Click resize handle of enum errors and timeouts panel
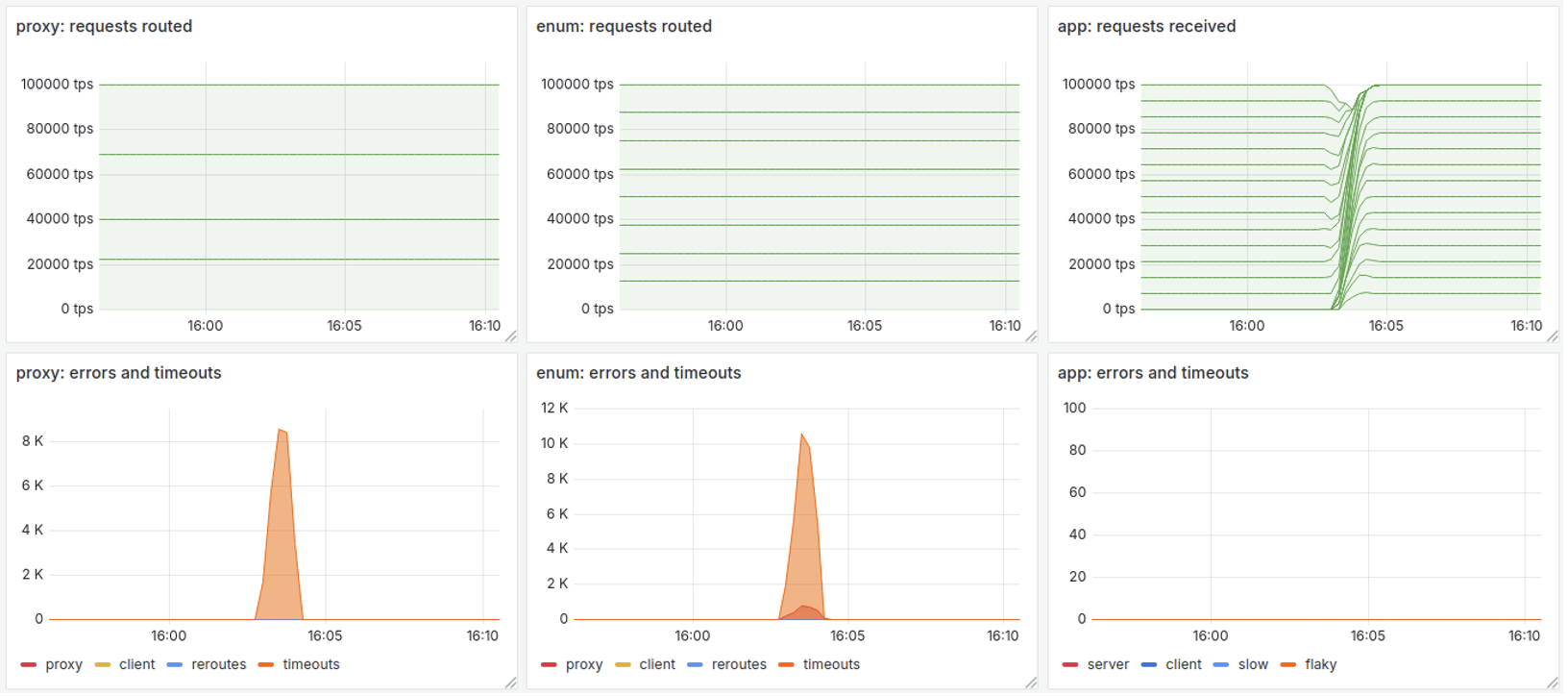 tap(1032, 683)
